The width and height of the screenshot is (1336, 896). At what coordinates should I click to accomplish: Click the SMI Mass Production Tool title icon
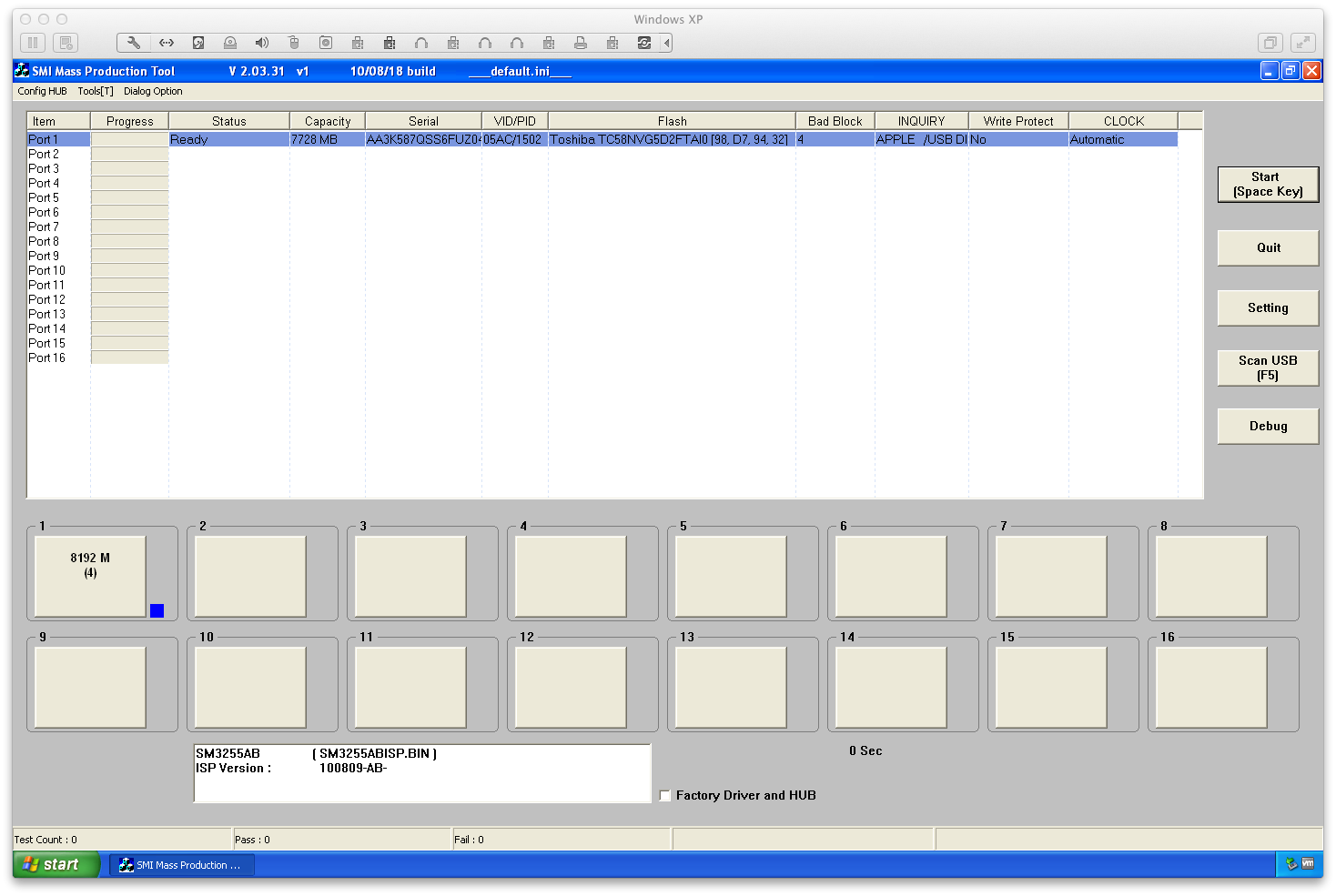[22, 70]
